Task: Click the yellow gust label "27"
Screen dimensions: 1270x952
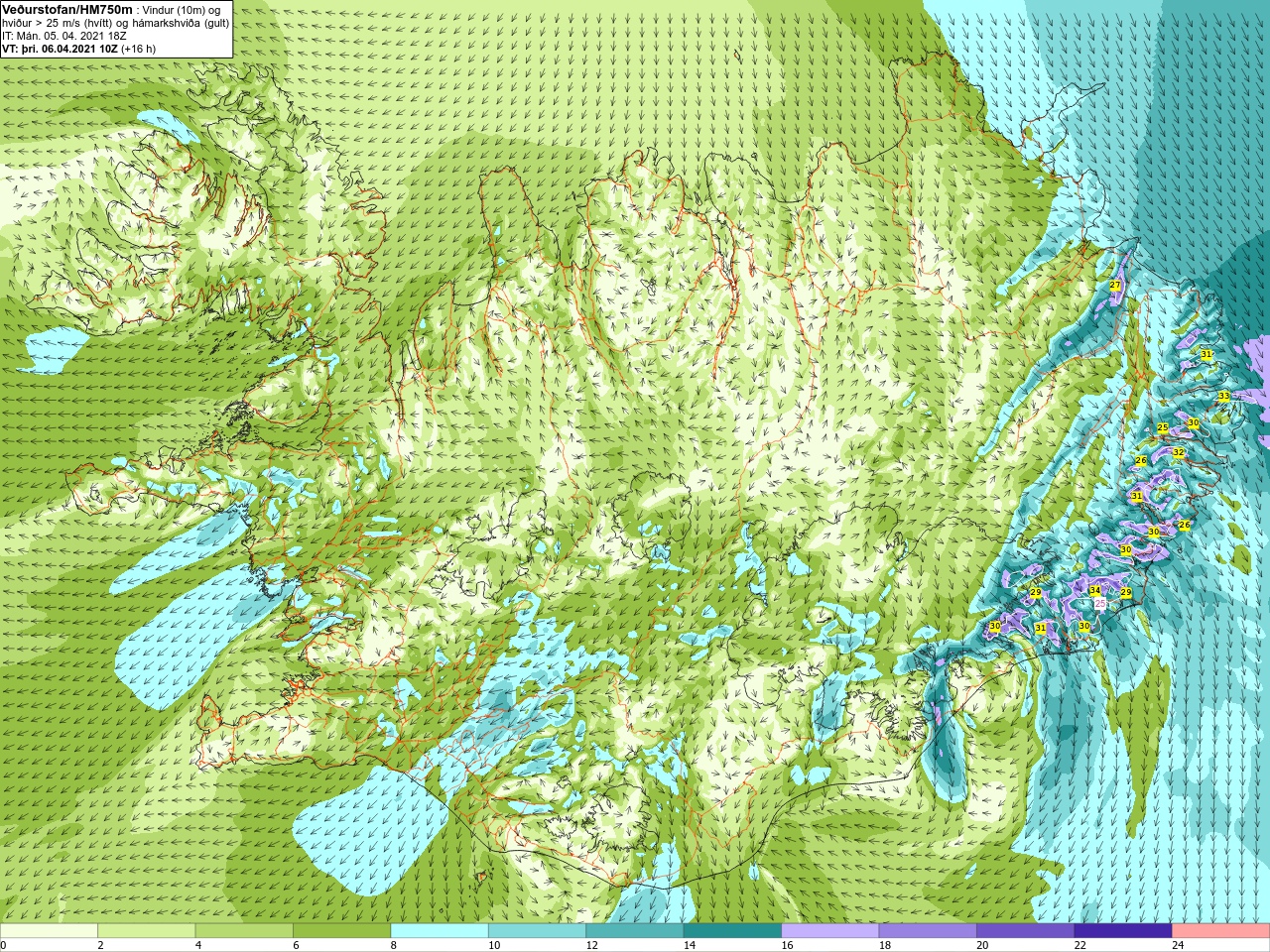Action: pyautogui.click(x=1115, y=286)
